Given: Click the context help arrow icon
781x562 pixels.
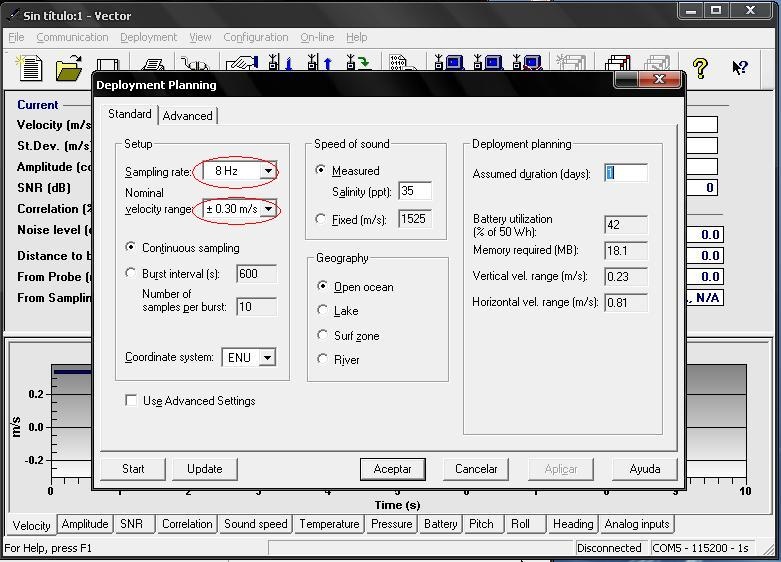Looking at the screenshot, I should (740, 68).
